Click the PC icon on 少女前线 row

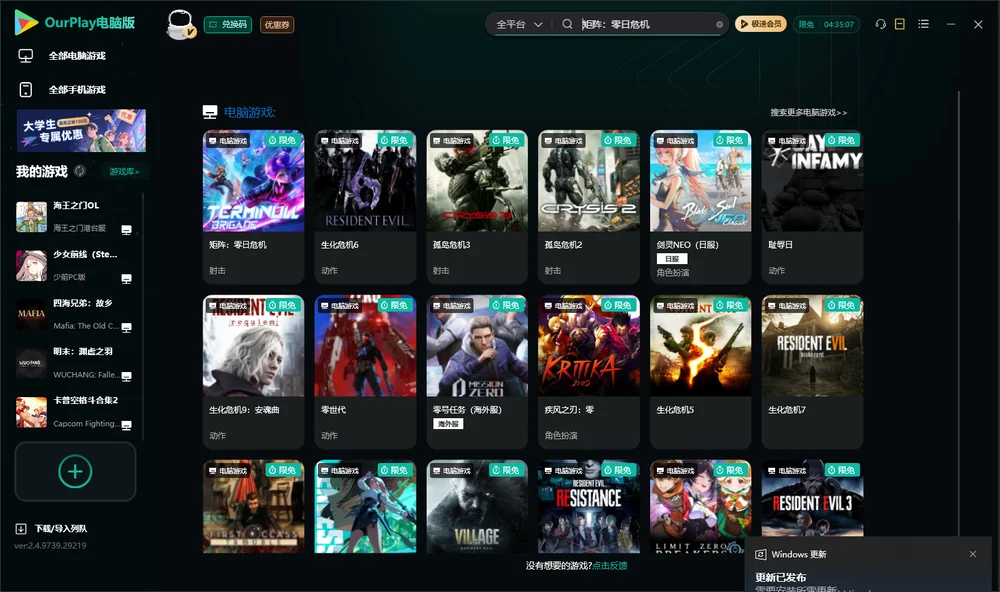pyautogui.click(x=126, y=279)
